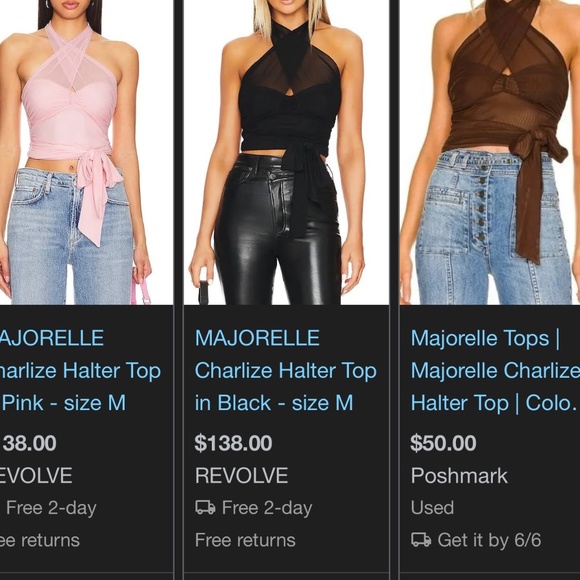Click Free returns under the black top
The height and width of the screenshot is (580, 580).
click(245, 540)
